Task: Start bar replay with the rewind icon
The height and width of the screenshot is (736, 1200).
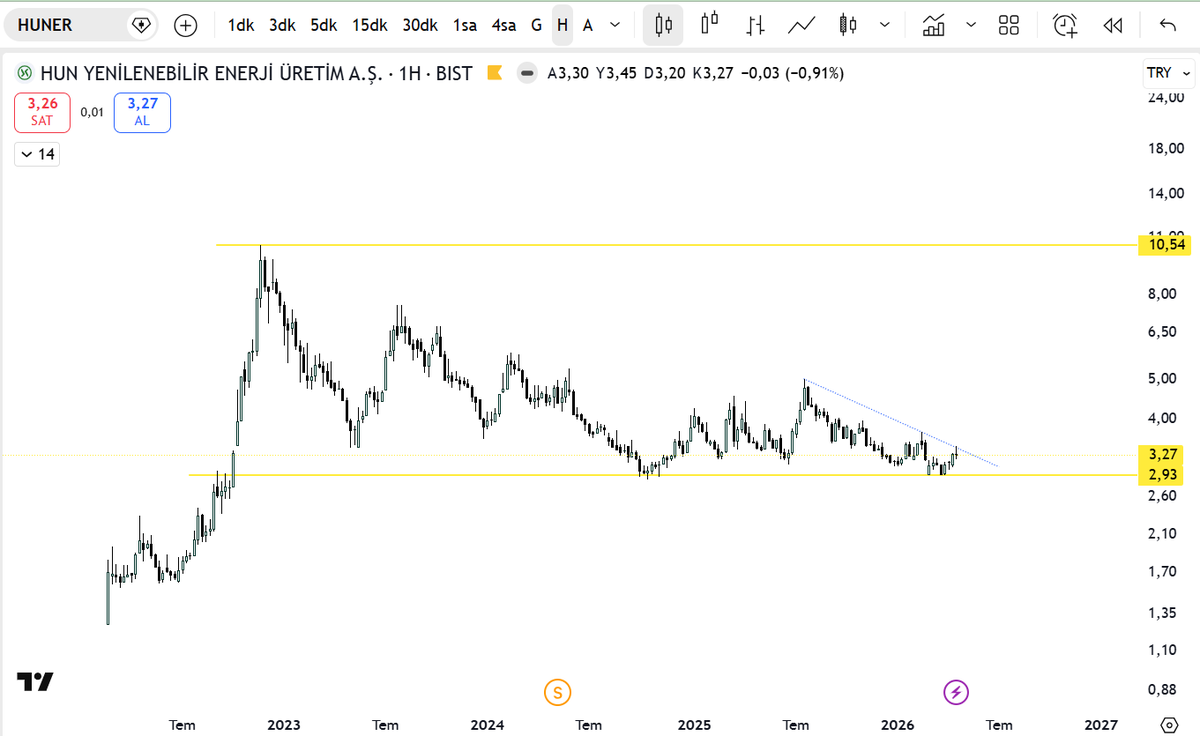Action: click(1113, 25)
